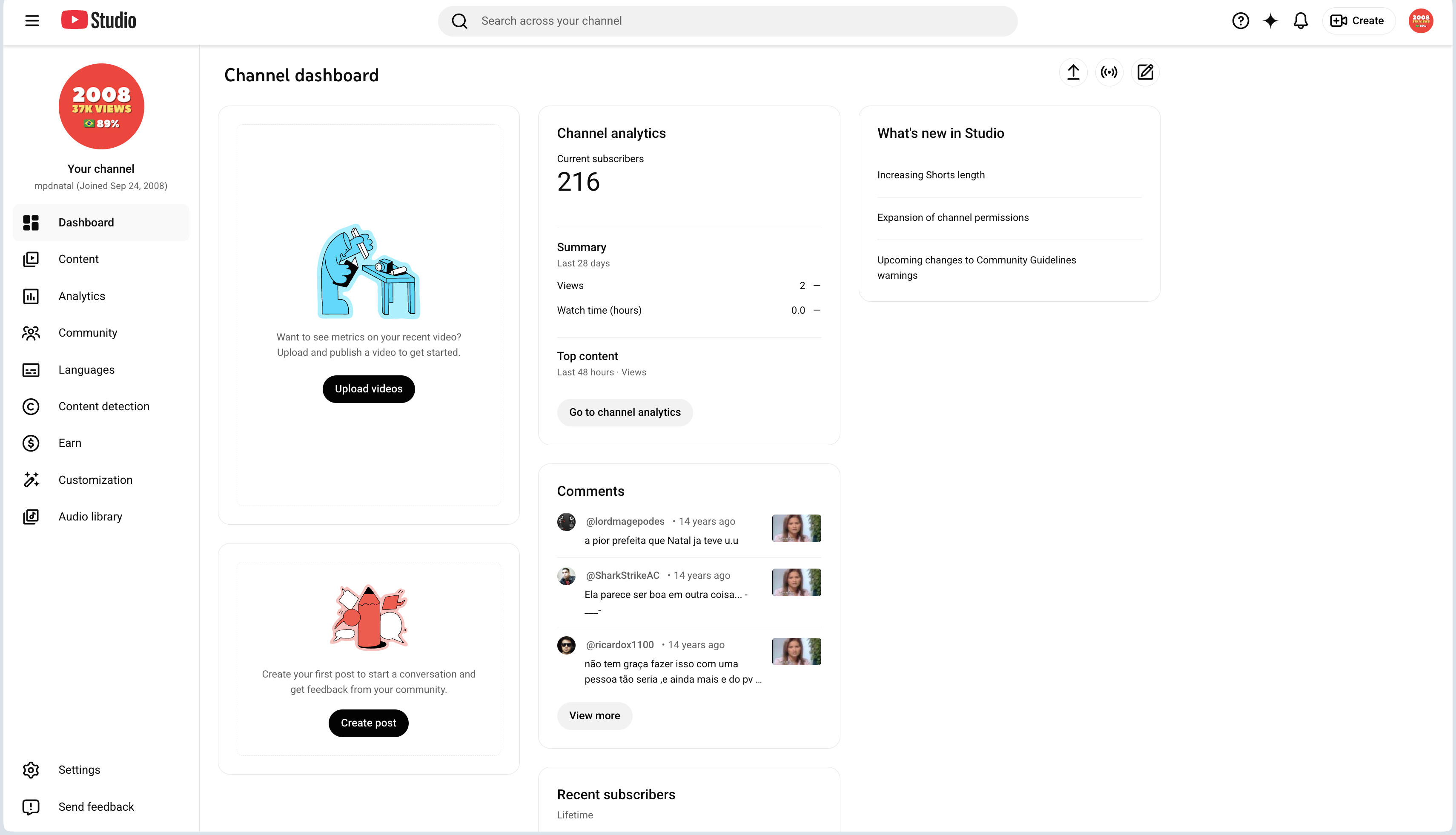
Task: Click into Search across your channel field
Action: click(728, 21)
